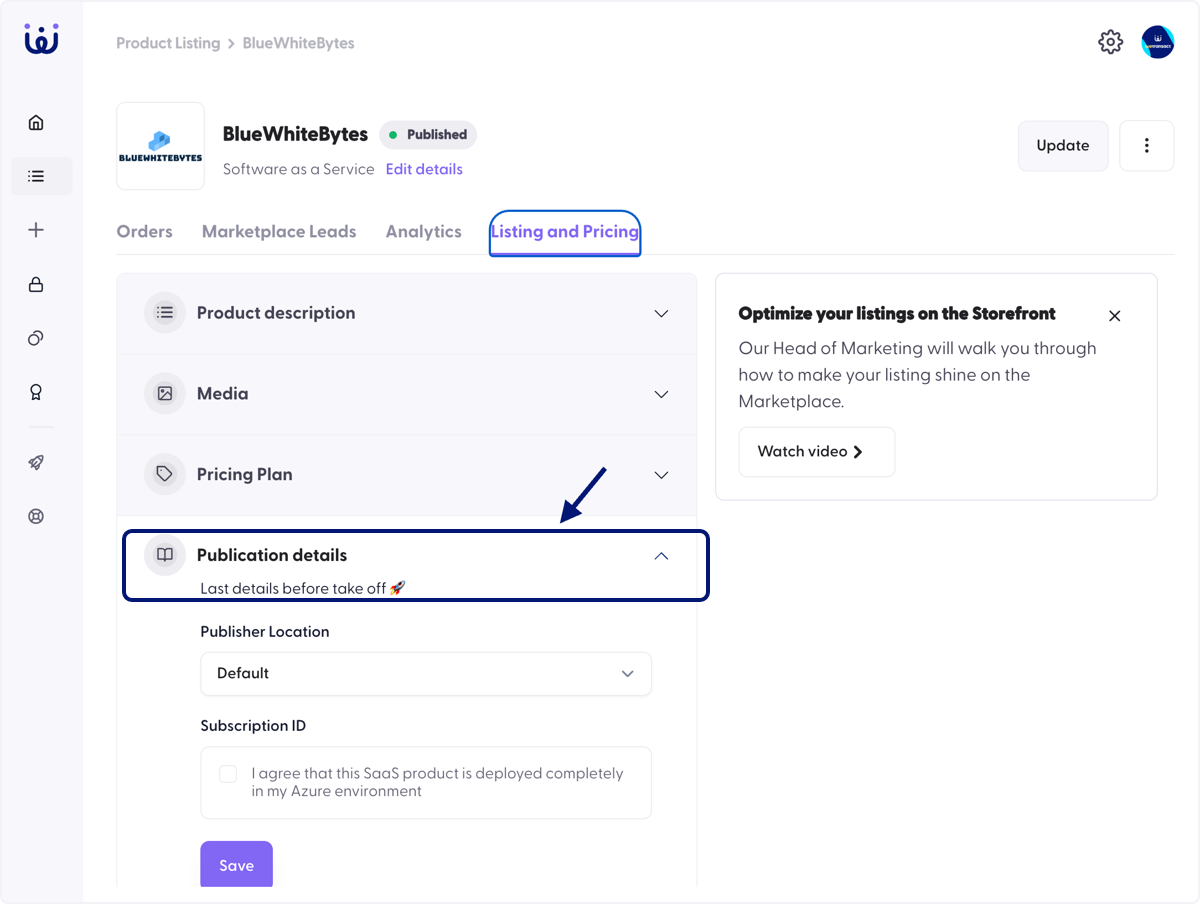This screenshot has width=1200, height=904.
Task: Open the Home icon in sidebar
Action: point(36,123)
